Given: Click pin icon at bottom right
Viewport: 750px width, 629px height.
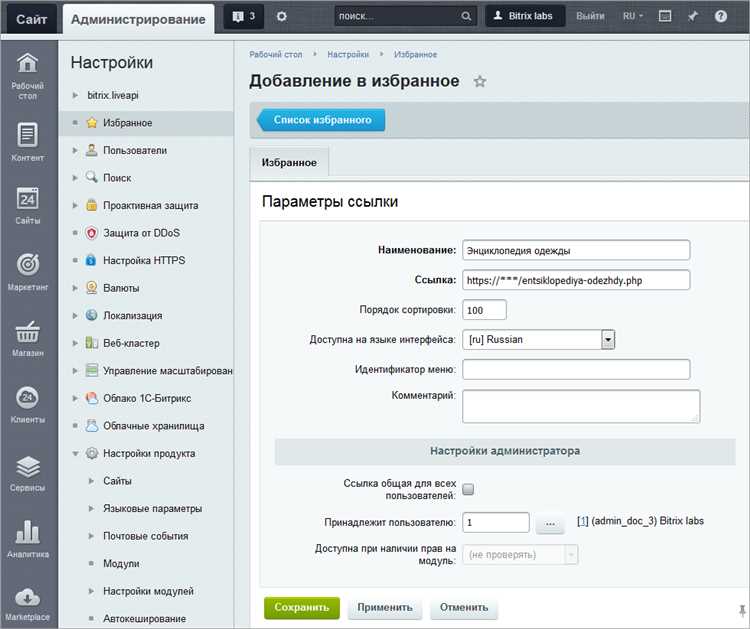Looking at the screenshot, I should [x=742, y=610].
